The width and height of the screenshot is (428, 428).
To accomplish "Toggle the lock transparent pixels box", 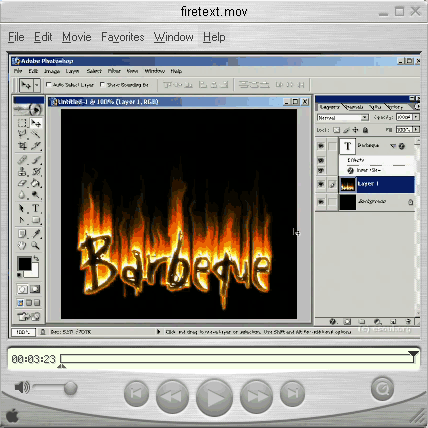I will pos(337,130).
